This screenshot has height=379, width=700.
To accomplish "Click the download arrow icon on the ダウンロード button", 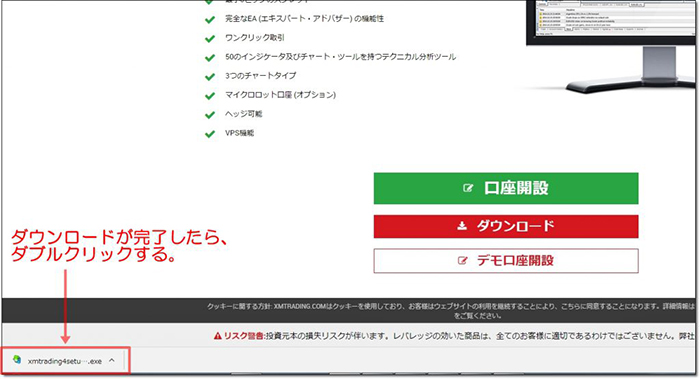I will click(462, 226).
